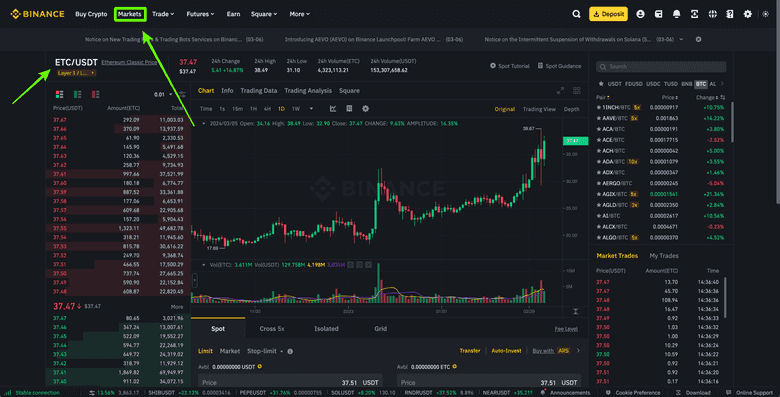Switch the chart to Trading View mode
The height and width of the screenshot is (397, 780).
(x=539, y=109)
